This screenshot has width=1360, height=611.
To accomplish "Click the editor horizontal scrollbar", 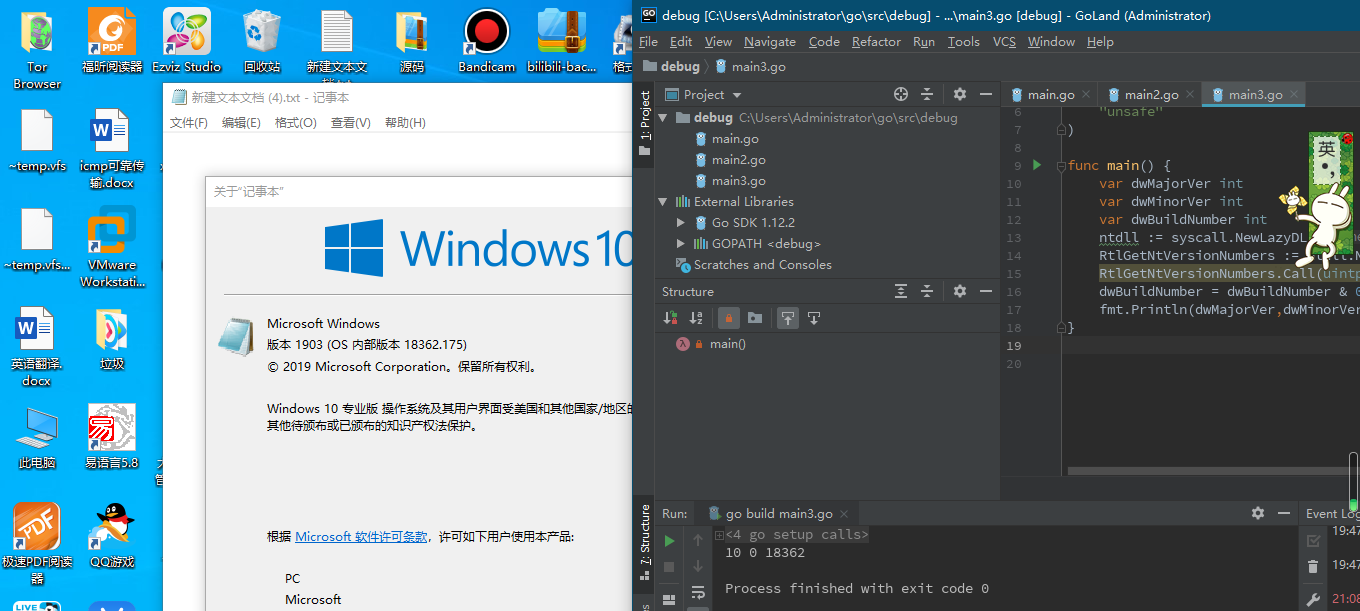I will click(x=1200, y=470).
